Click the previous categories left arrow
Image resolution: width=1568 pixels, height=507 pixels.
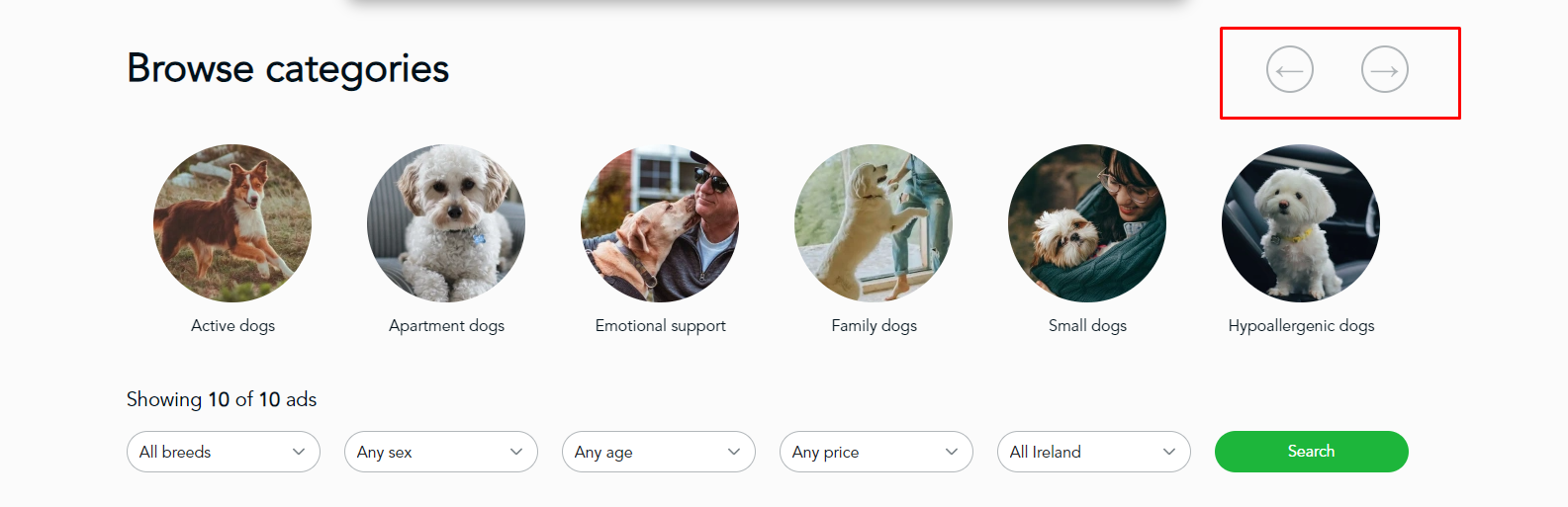1290,70
